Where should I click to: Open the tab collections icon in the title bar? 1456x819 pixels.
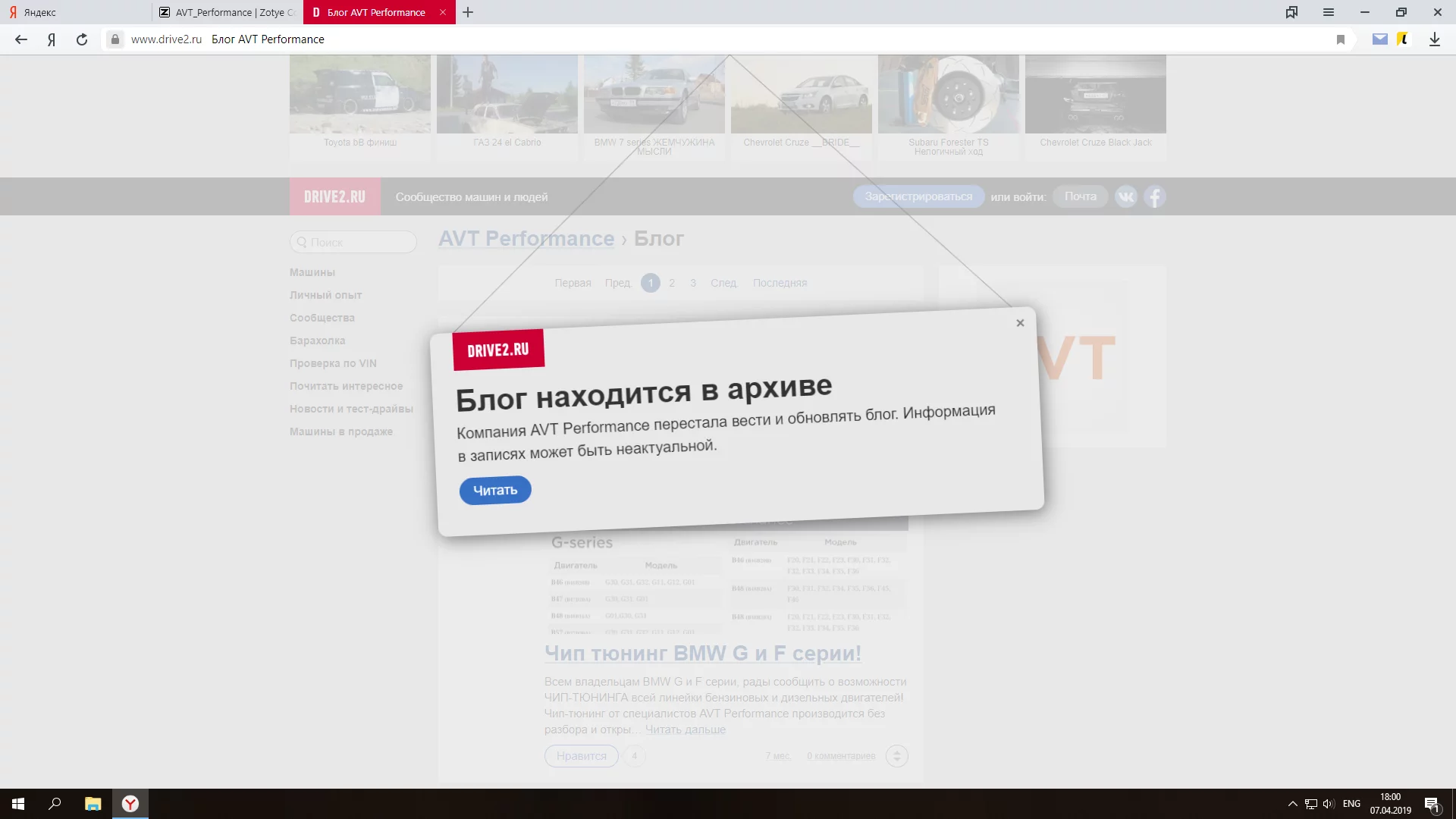(x=1291, y=12)
